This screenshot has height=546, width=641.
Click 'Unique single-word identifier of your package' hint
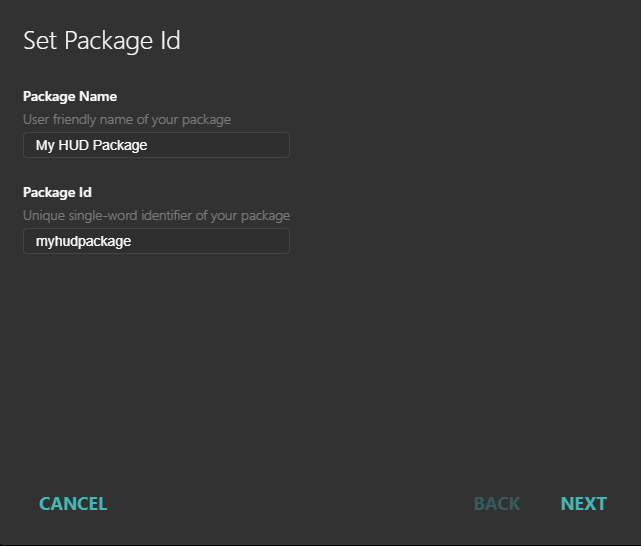pyautogui.click(x=156, y=215)
